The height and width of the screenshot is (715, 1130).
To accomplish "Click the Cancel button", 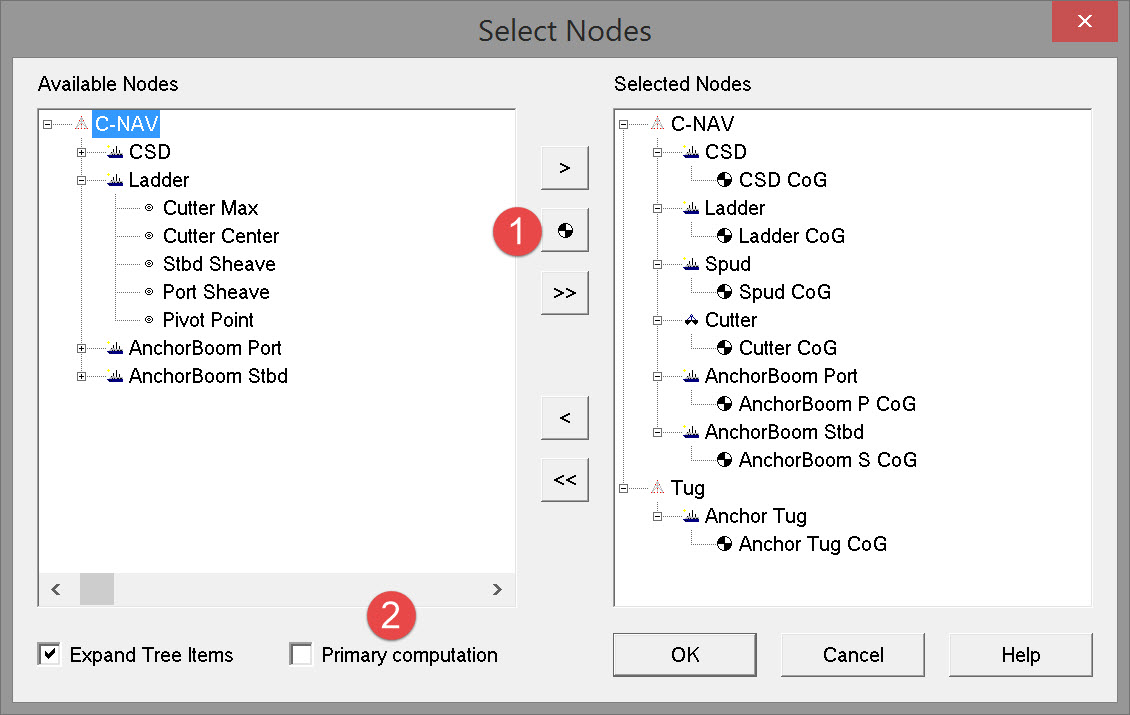I will click(852, 655).
